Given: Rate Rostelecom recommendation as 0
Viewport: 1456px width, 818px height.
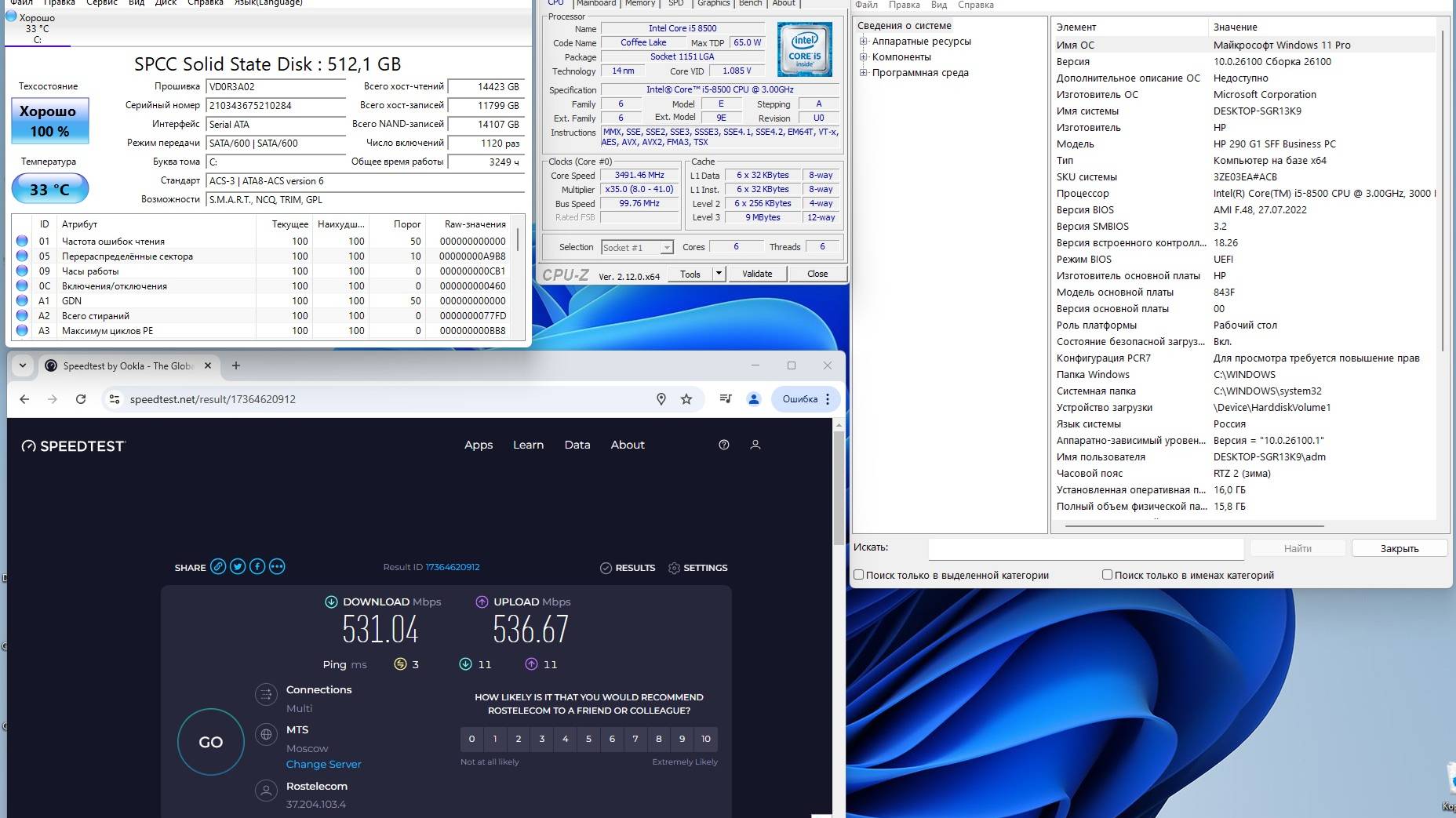Looking at the screenshot, I should click(471, 739).
